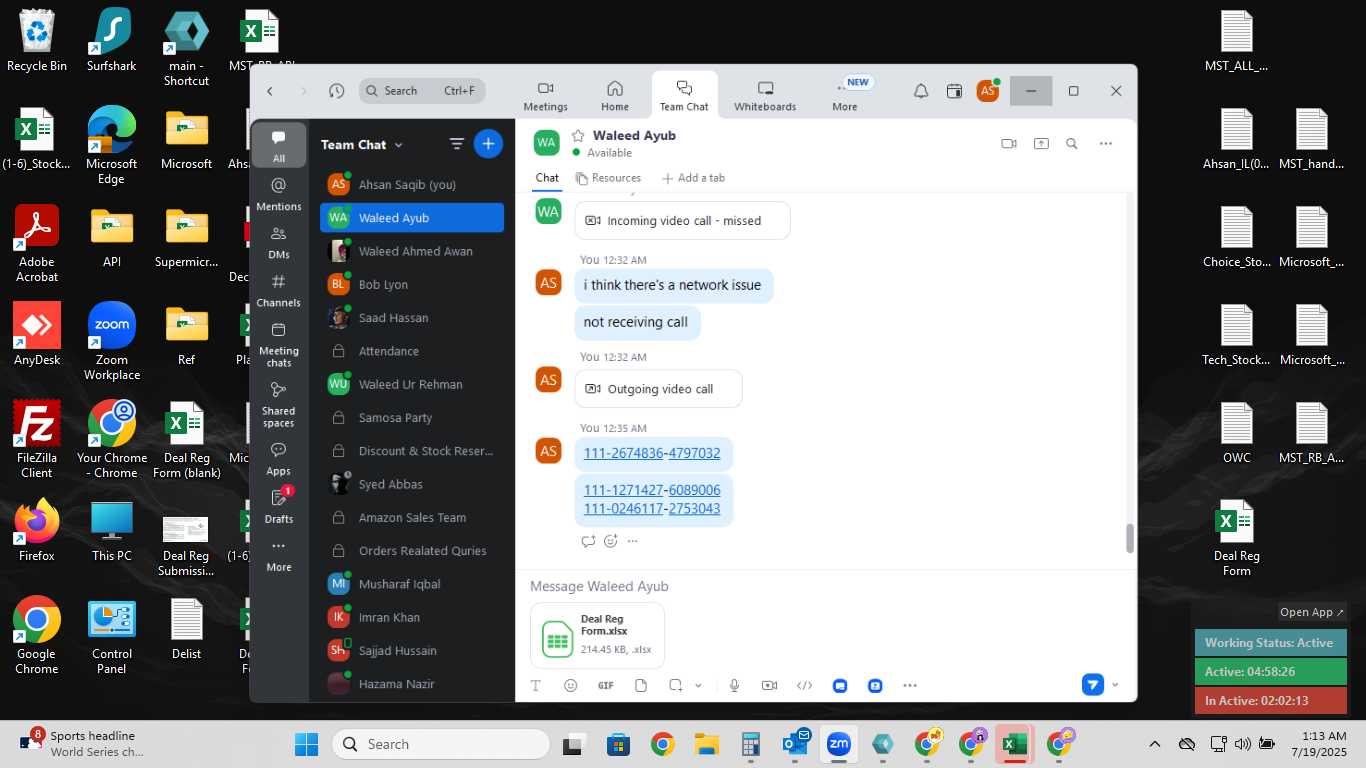
Task: Send the message with blue send button
Action: click(1092, 685)
